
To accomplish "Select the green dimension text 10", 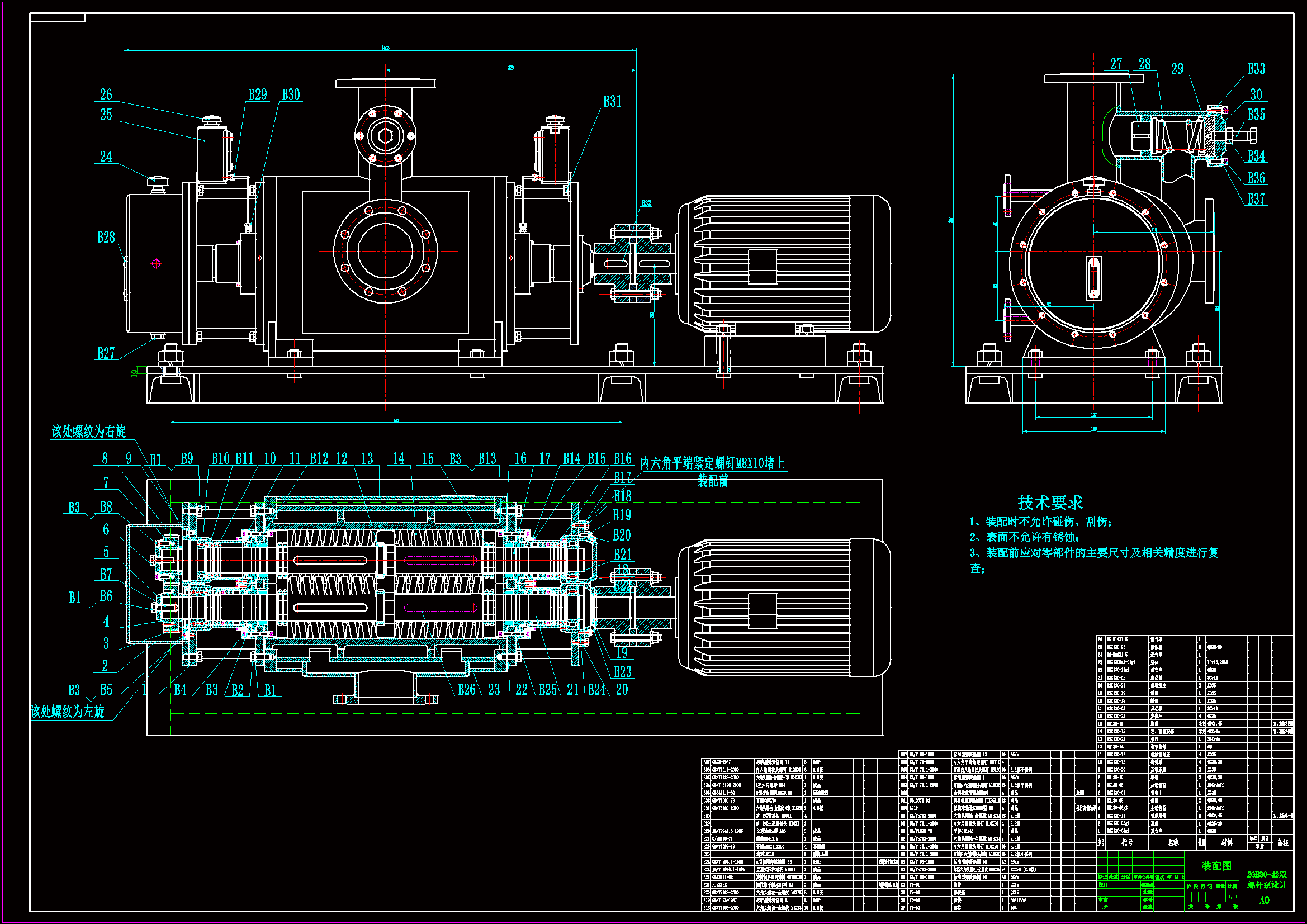I will [x=135, y=373].
